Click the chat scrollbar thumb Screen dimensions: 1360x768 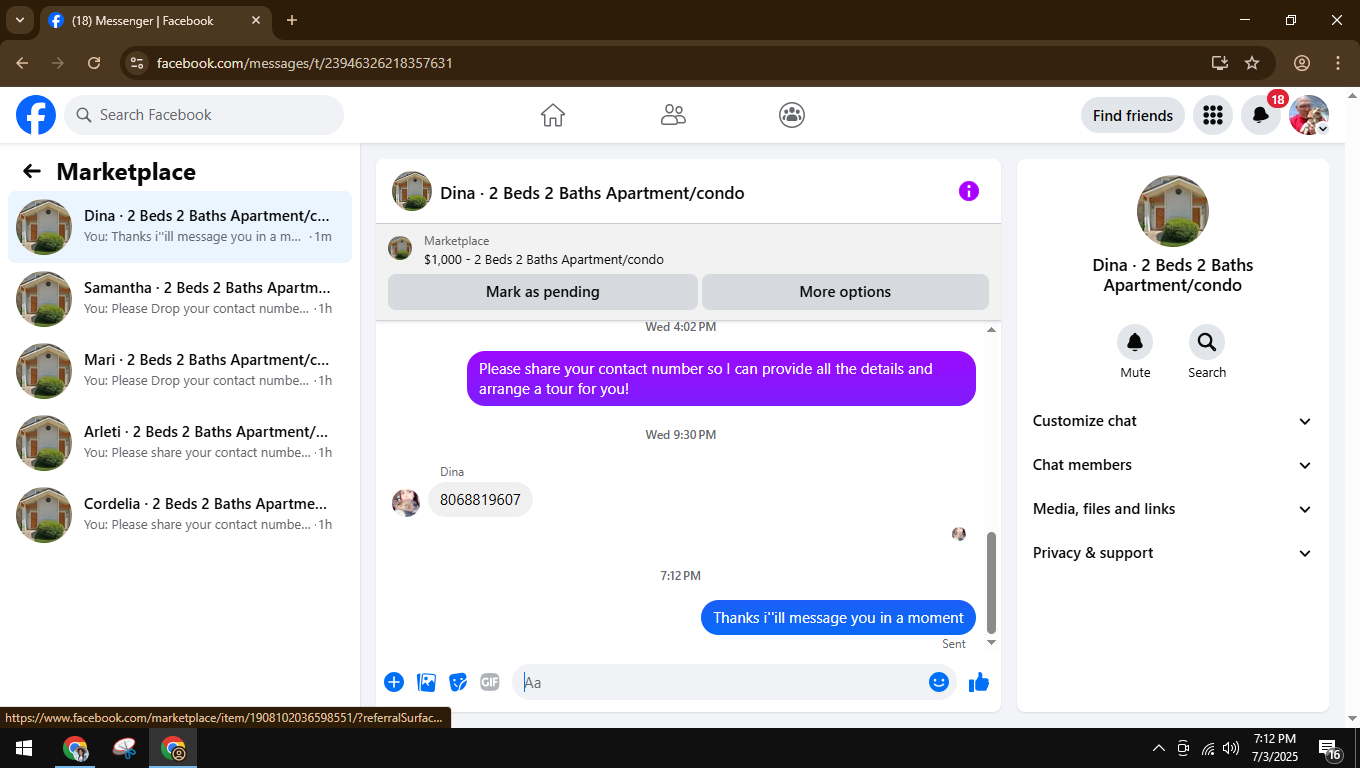point(991,582)
